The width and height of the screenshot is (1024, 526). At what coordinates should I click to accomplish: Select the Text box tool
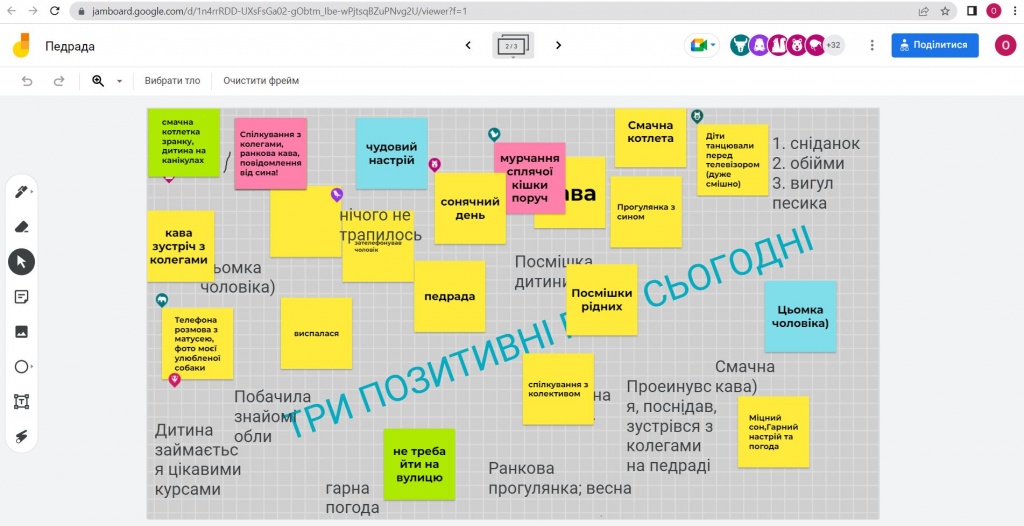(x=21, y=402)
